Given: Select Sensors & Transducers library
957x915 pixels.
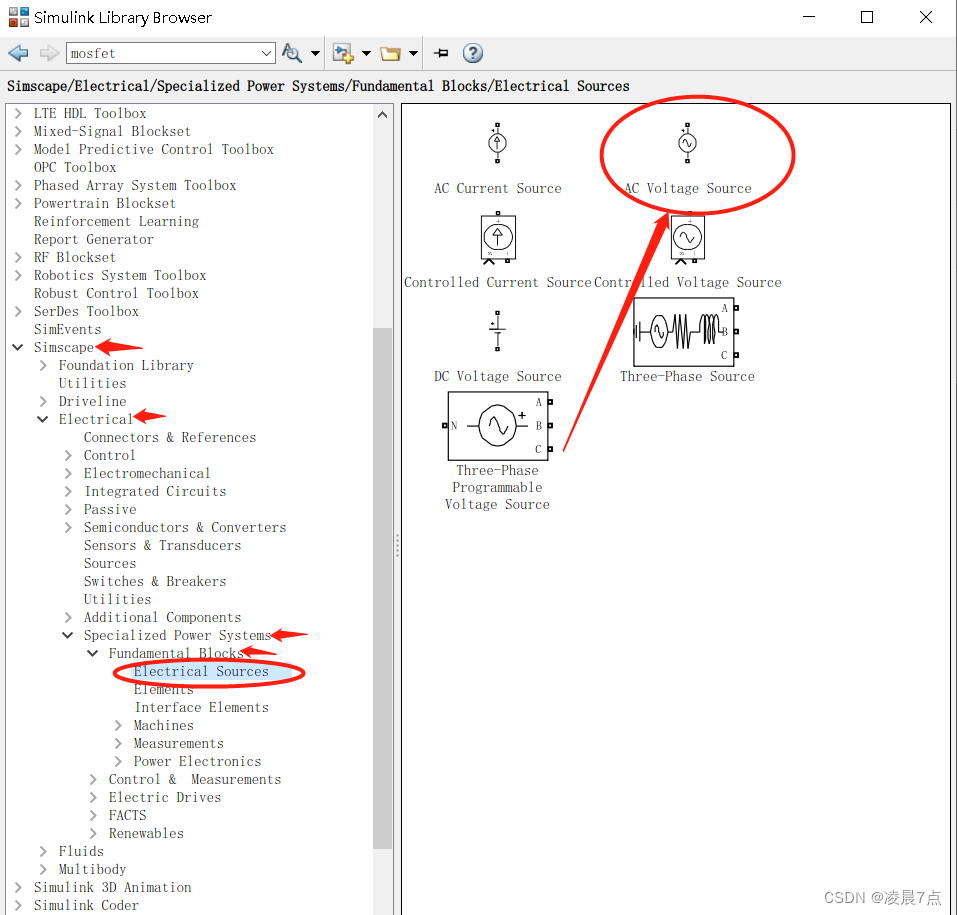Looking at the screenshot, I should [162, 546].
